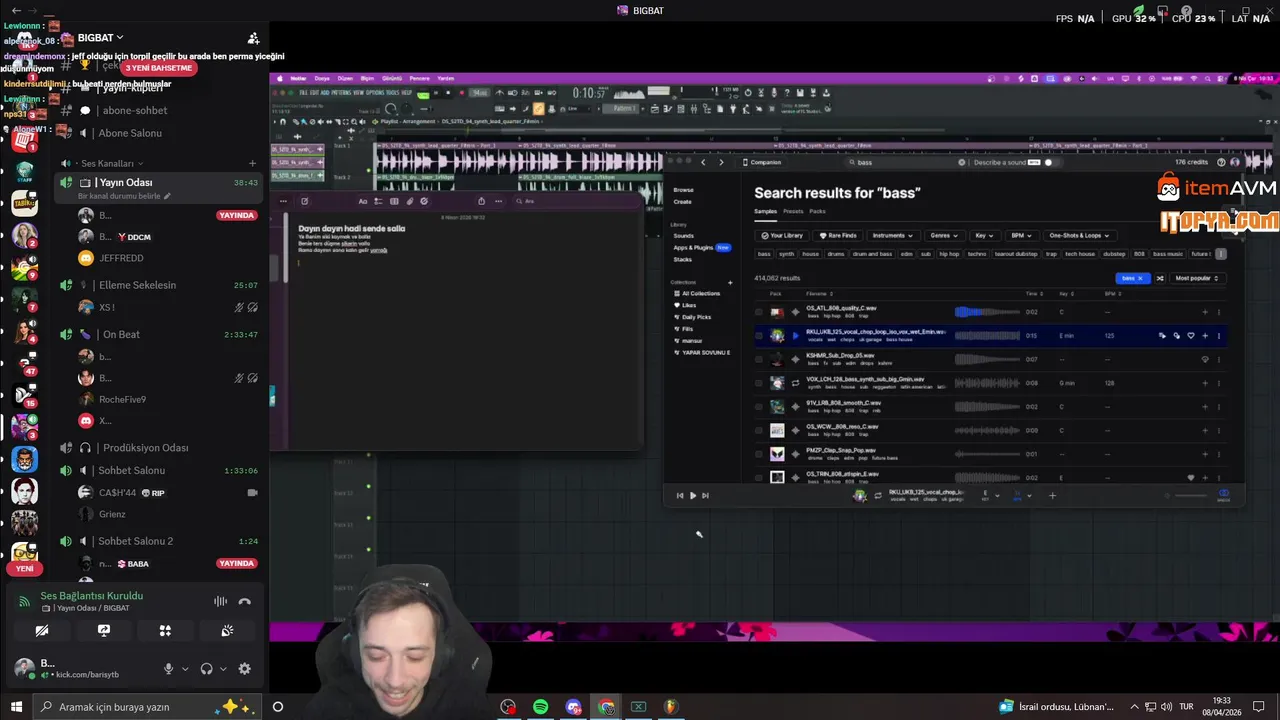Add a channel to Ses Kanalları
Image resolution: width=1280 pixels, height=720 pixels.
(x=252, y=163)
